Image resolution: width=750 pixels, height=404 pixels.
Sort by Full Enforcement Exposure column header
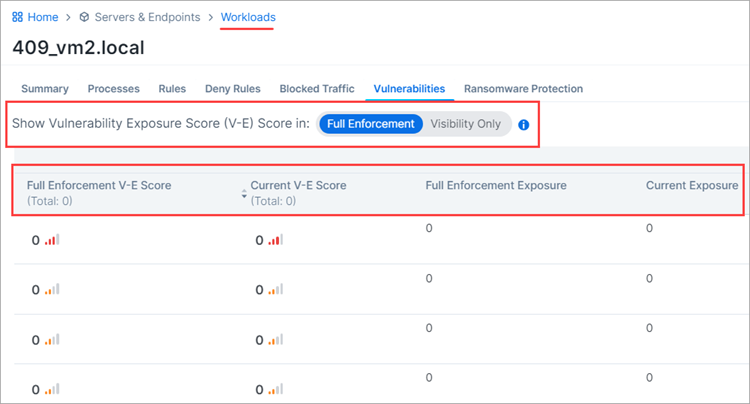pyautogui.click(x=495, y=186)
